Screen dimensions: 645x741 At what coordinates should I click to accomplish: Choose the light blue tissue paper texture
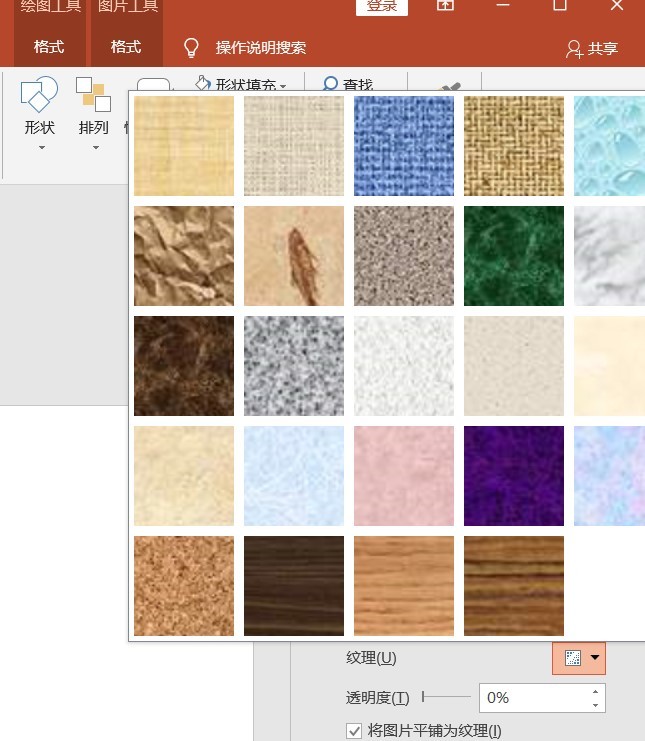294,476
